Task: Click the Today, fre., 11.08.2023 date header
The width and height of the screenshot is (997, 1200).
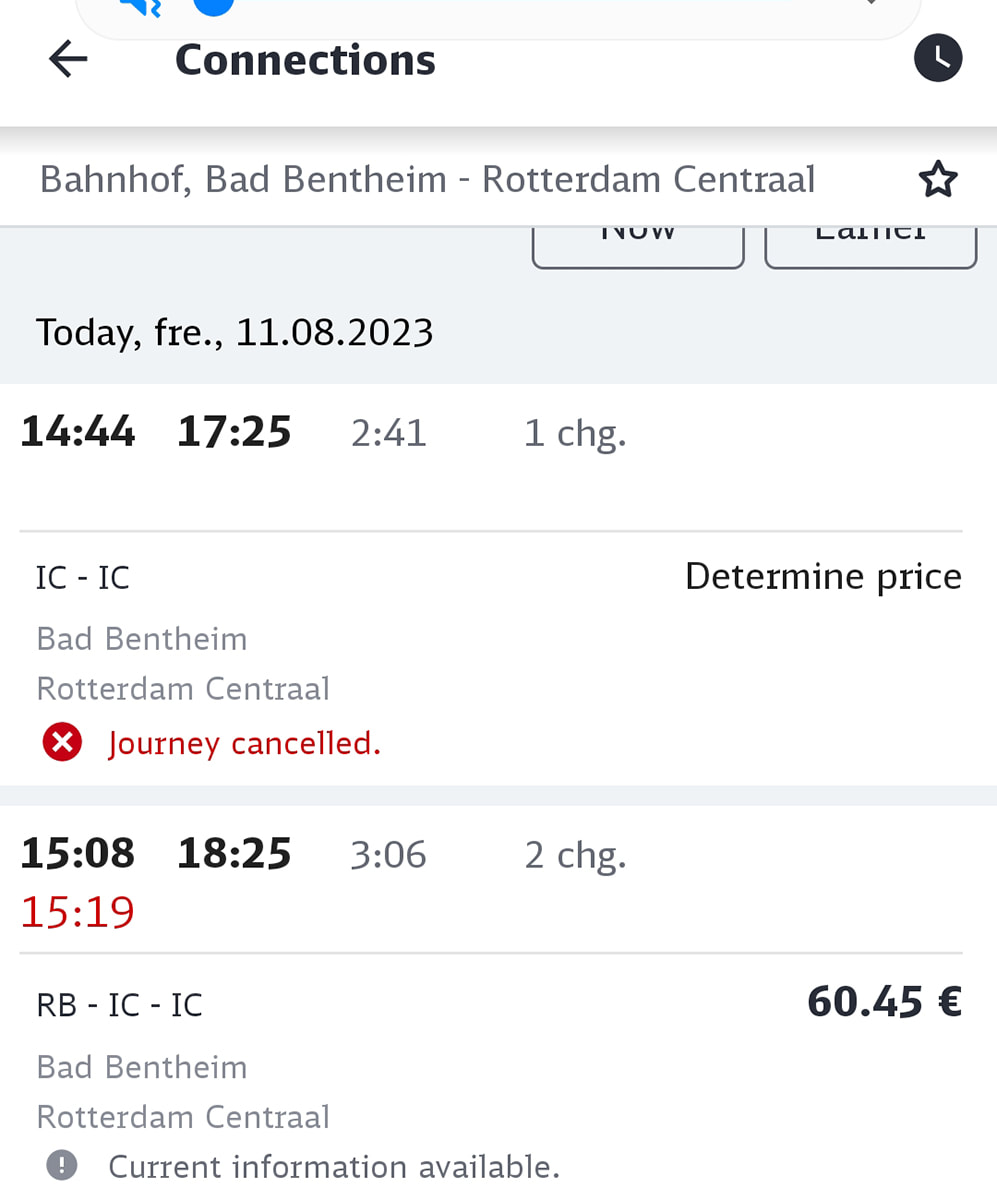Action: 234,332
